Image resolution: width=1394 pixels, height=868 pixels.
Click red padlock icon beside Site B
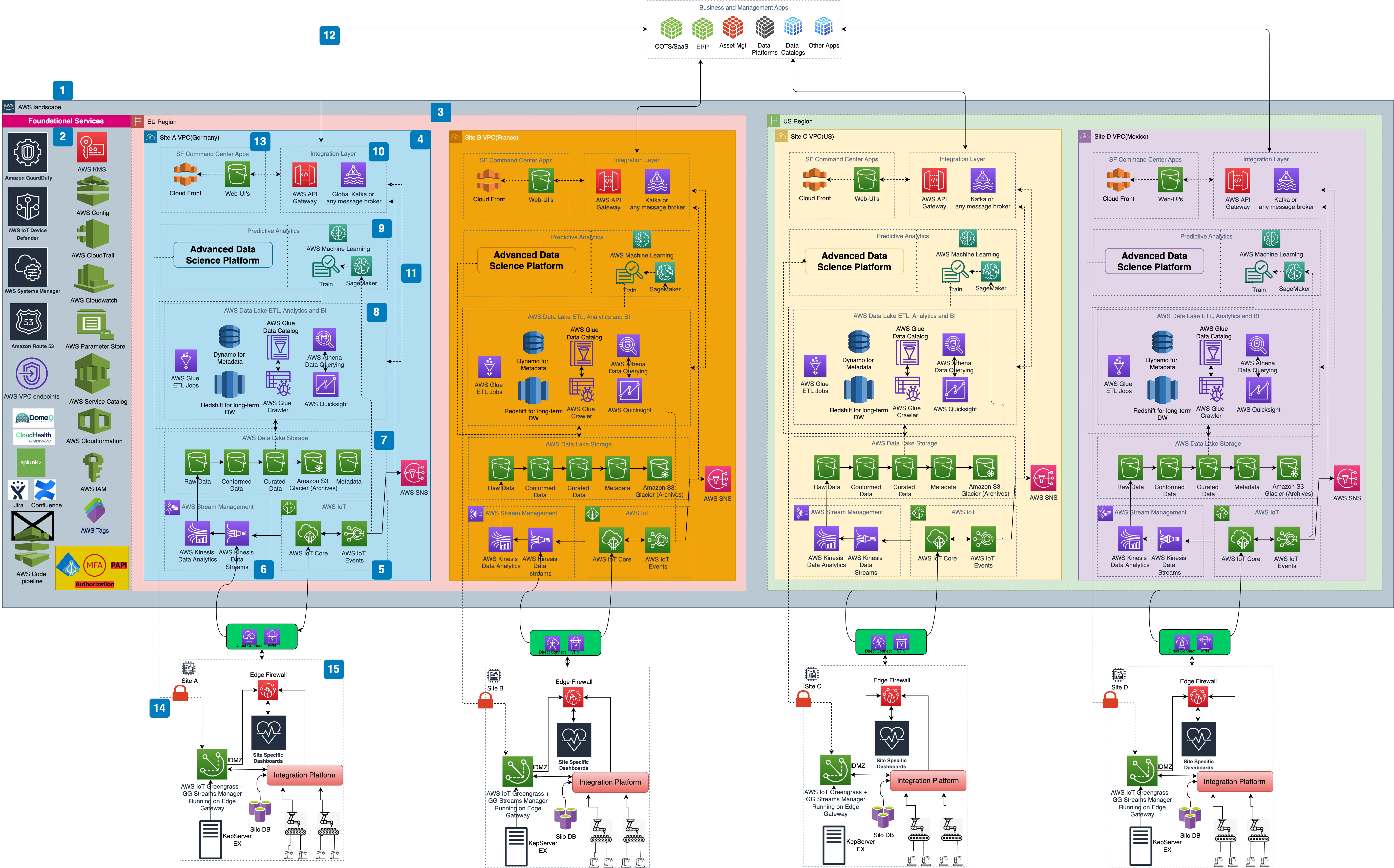click(x=486, y=700)
